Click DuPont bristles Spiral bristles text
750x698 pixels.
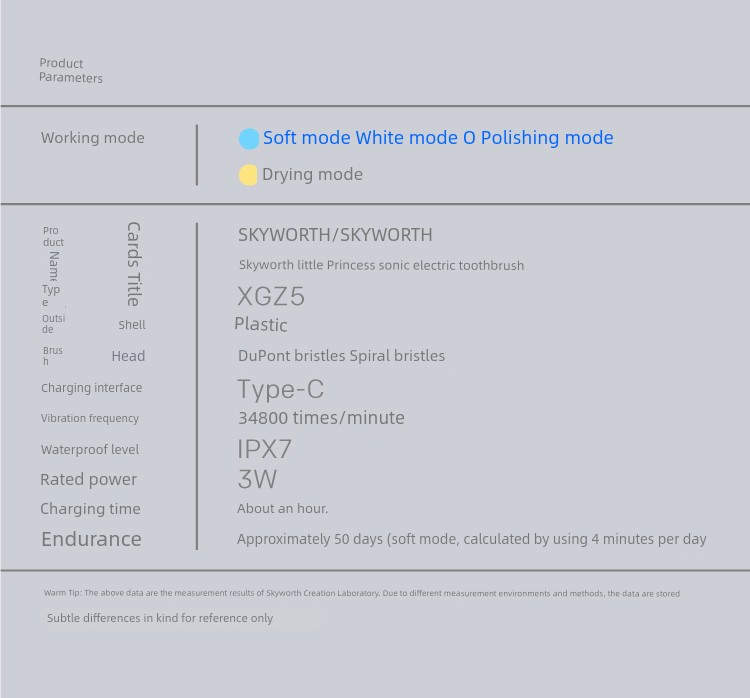click(342, 356)
